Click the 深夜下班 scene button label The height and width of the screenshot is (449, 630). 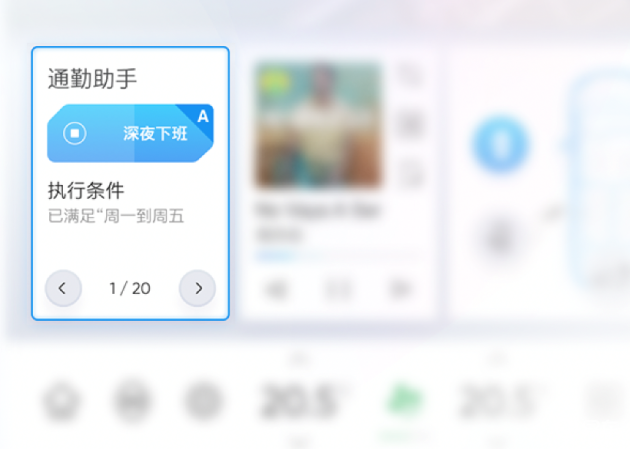click(x=155, y=133)
